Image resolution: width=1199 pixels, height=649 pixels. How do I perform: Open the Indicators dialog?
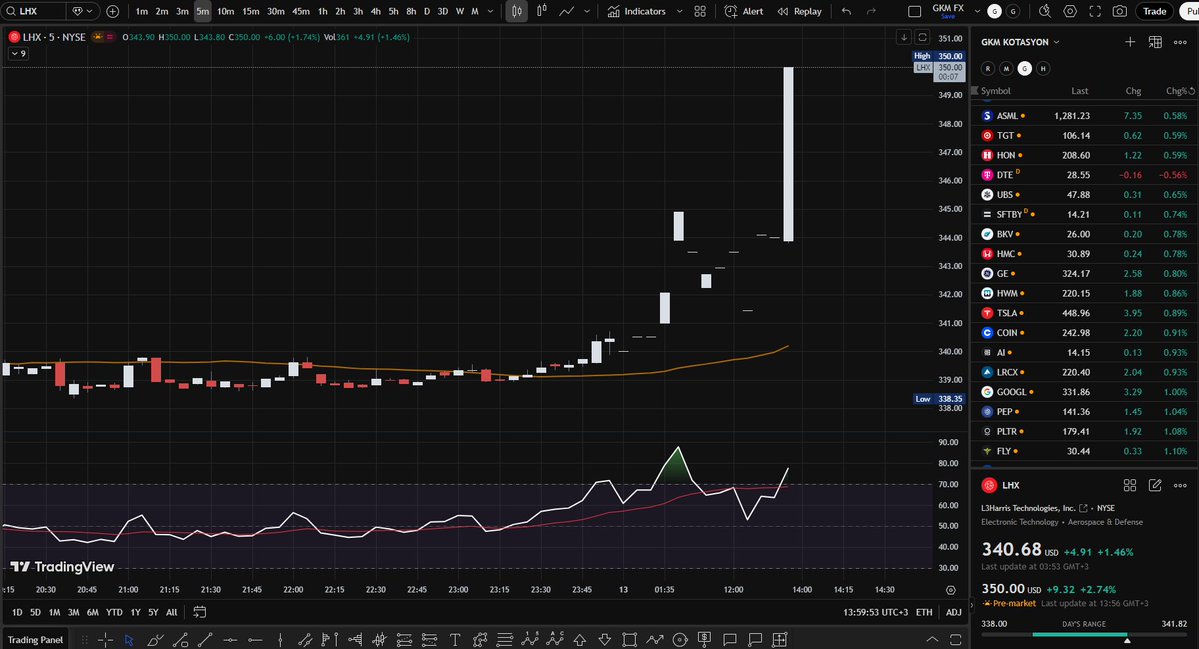636,11
